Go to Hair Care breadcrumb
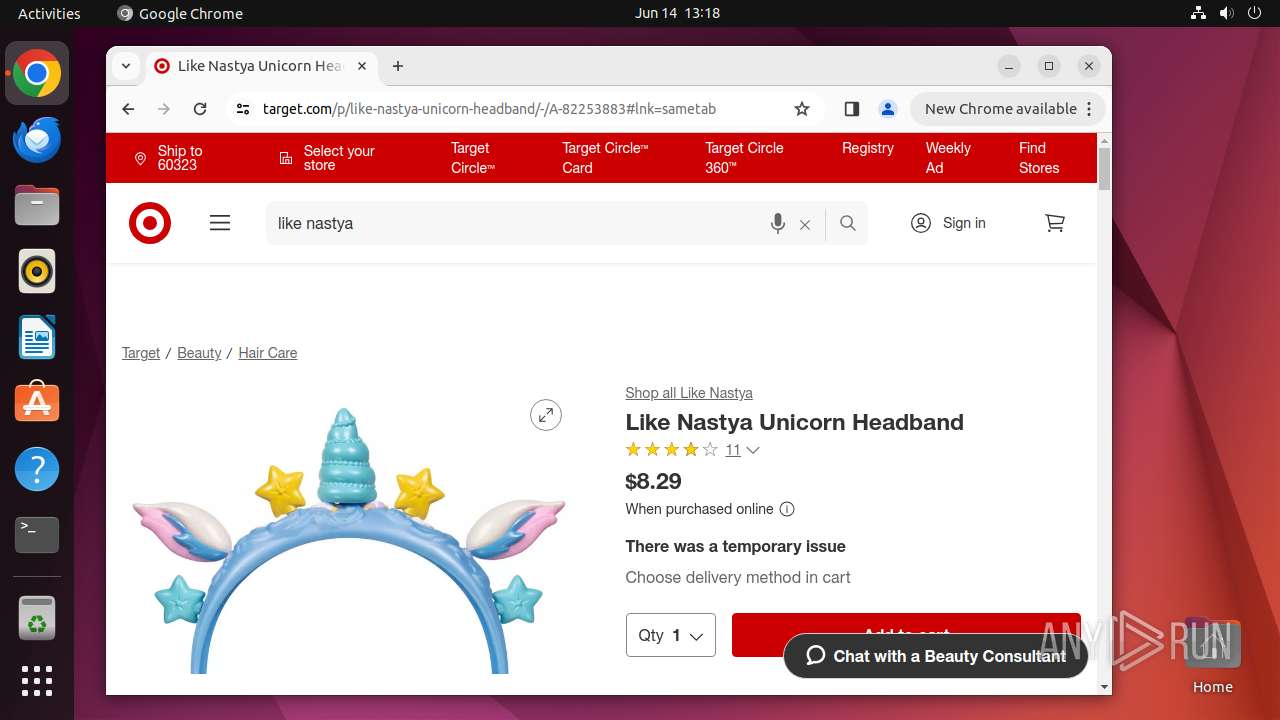 [x=267, y=353]
